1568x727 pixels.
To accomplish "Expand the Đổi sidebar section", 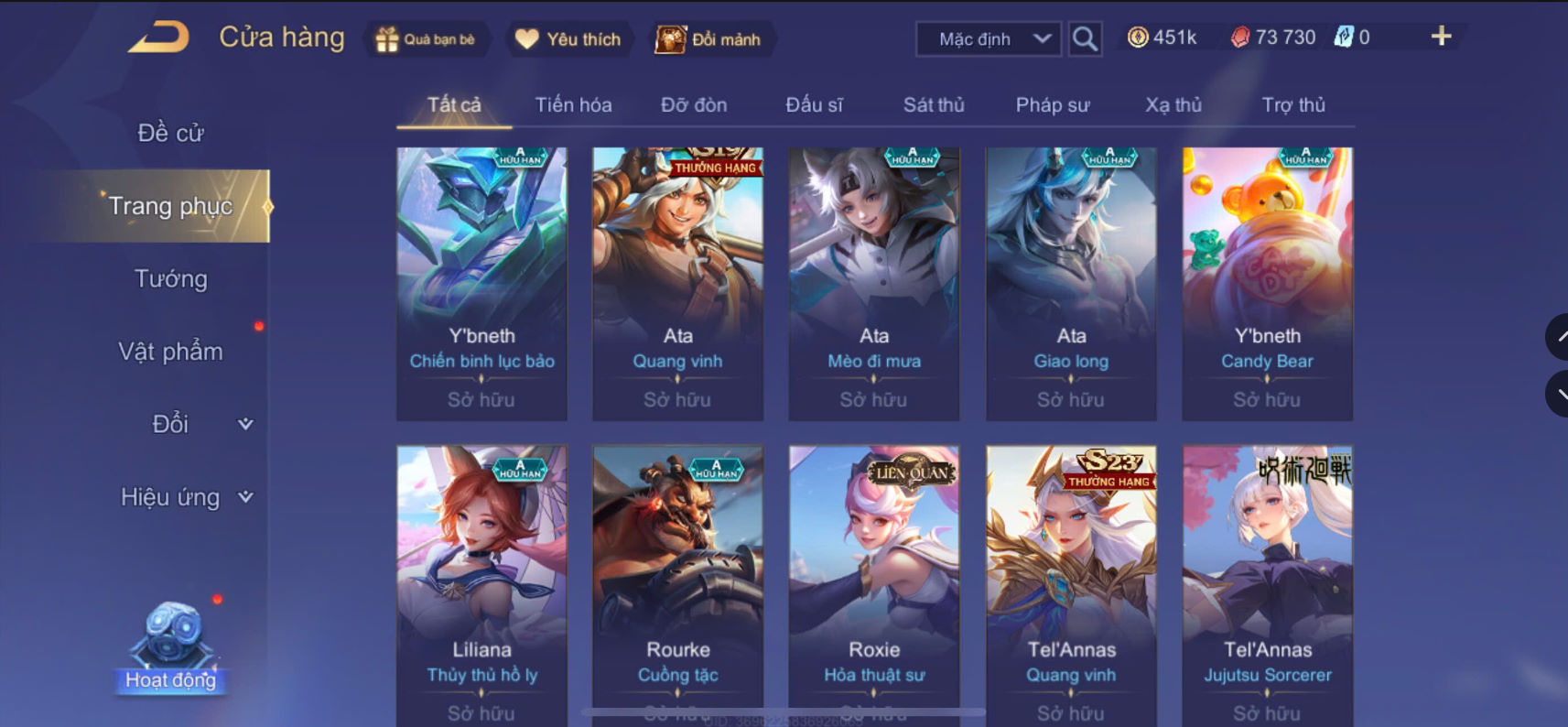I will tap(201, 424).
